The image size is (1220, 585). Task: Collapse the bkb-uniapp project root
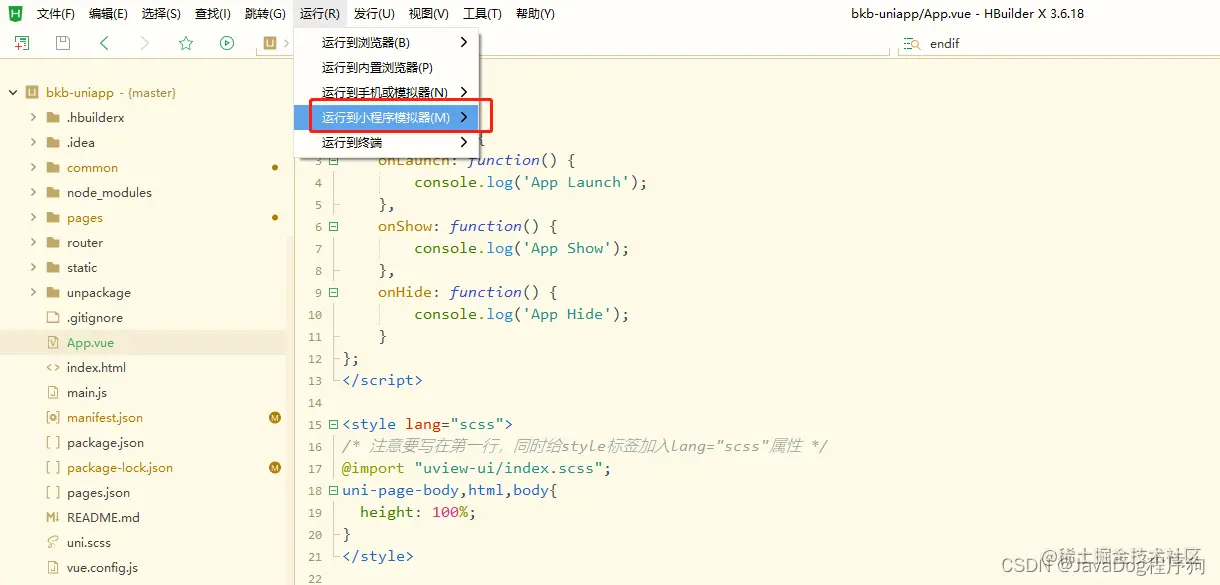click(13, 92)
